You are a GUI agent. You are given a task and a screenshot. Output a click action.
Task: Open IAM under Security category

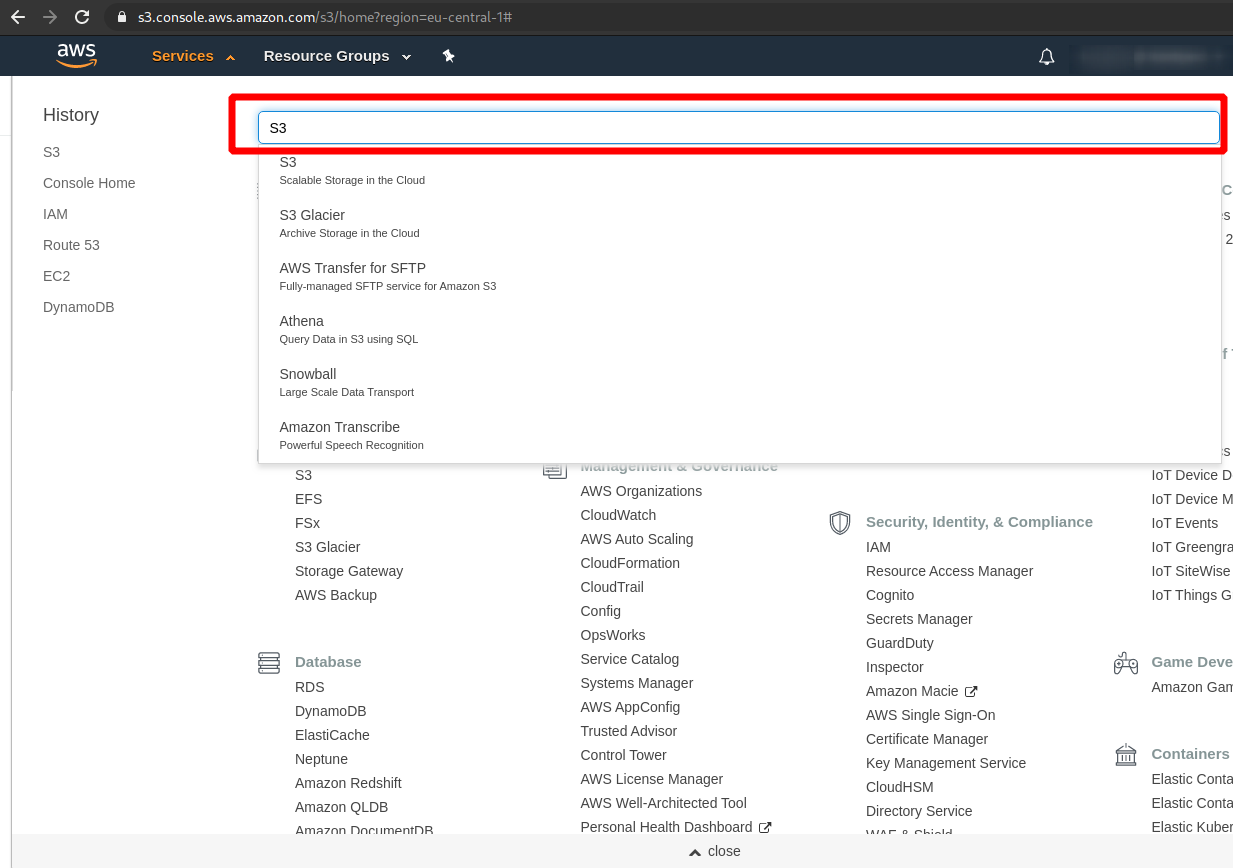coord(878,547)
